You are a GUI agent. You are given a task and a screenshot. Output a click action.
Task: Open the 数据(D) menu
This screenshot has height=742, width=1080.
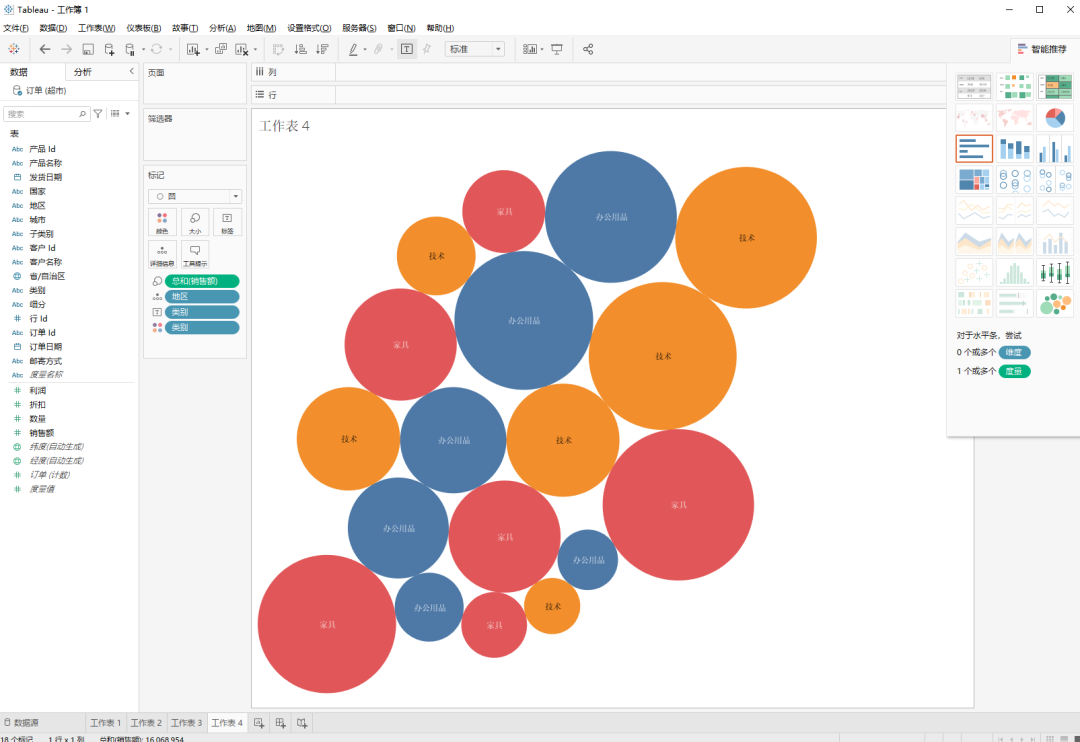coord(53,28)
